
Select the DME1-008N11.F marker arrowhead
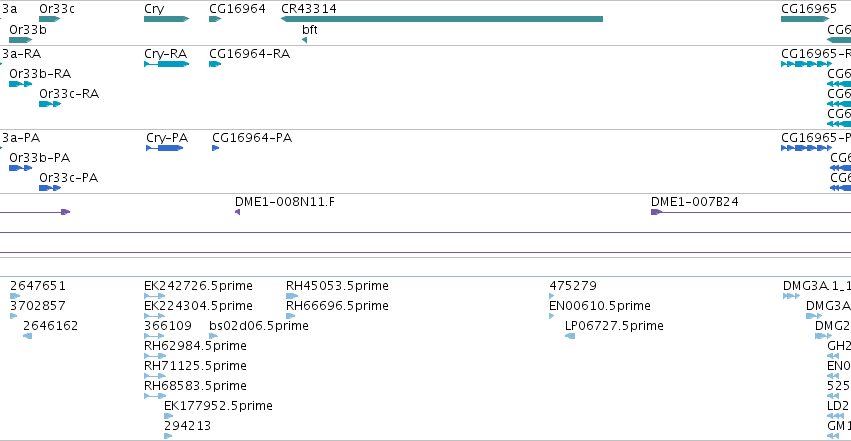pyautogui.click(x=237, y=212)
